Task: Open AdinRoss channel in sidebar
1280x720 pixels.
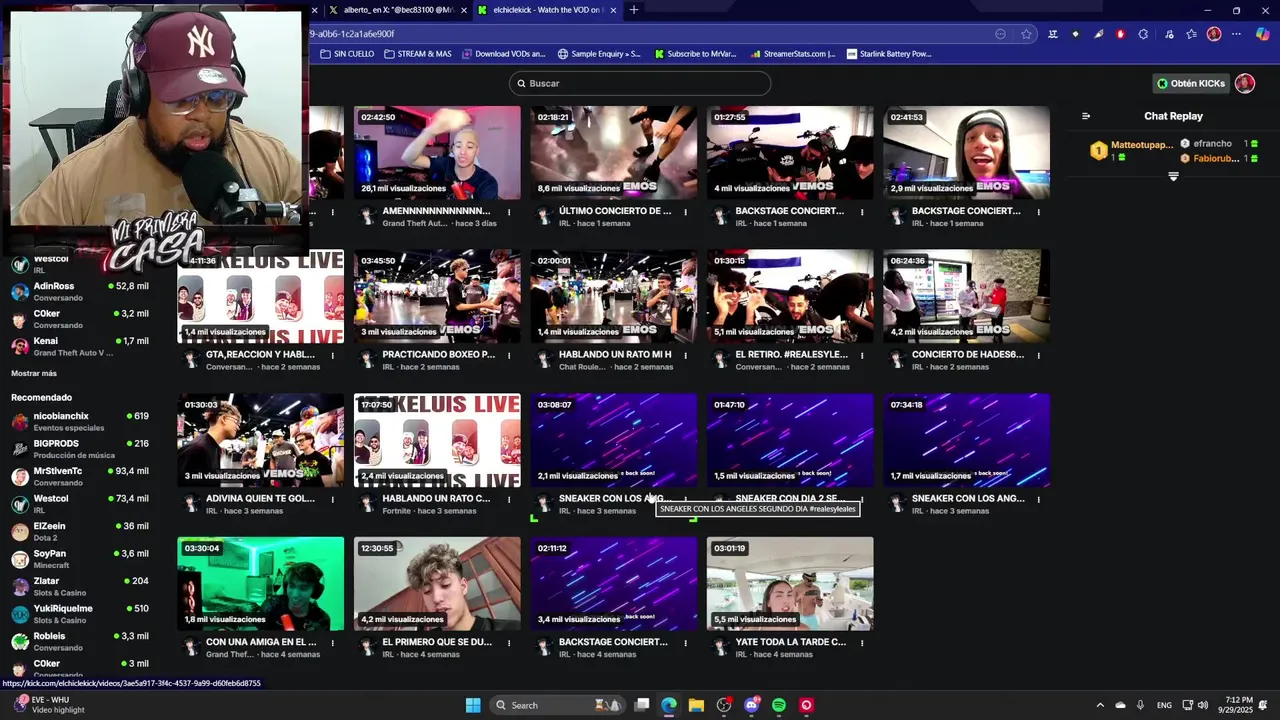Action: click(80, 291)
